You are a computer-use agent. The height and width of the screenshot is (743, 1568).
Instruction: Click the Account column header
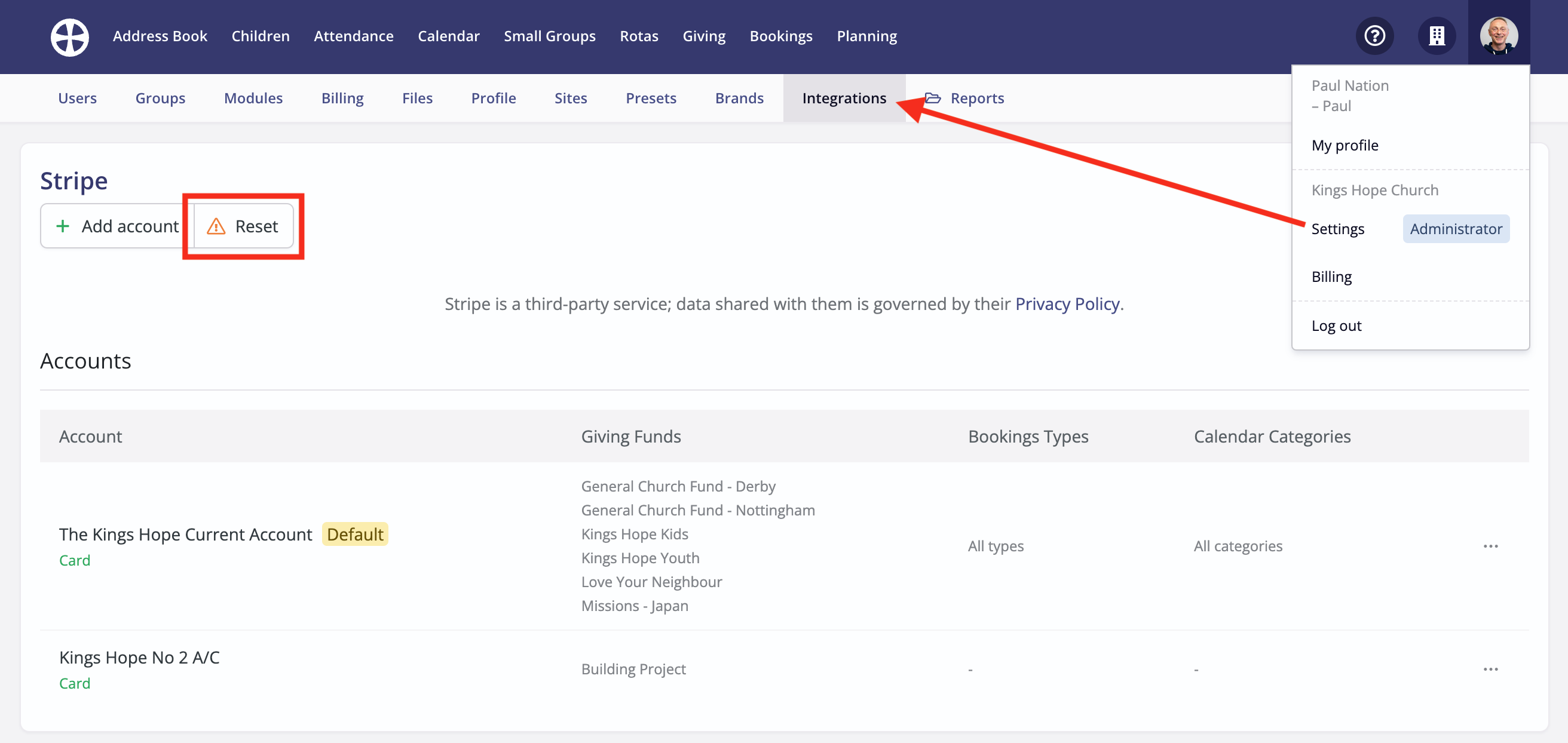90,437
